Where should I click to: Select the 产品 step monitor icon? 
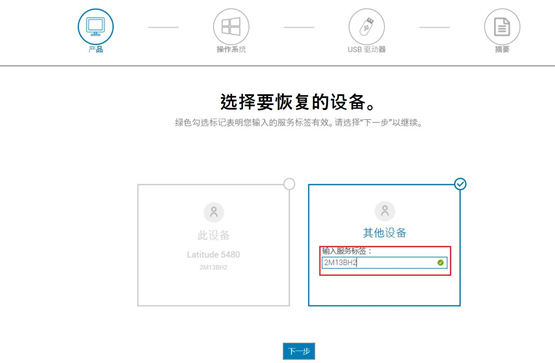pyautogui.click(x=96, y=27)
